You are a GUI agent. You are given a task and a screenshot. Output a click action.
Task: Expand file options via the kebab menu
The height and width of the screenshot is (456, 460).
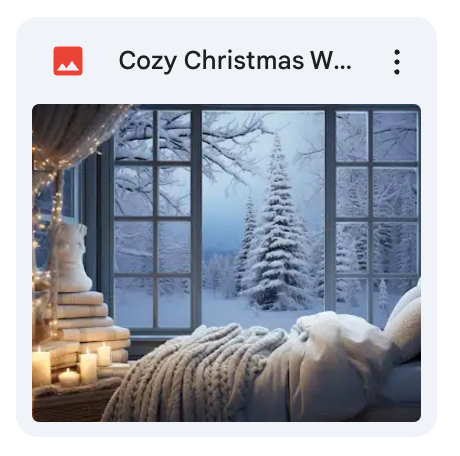tap(396, 62)
